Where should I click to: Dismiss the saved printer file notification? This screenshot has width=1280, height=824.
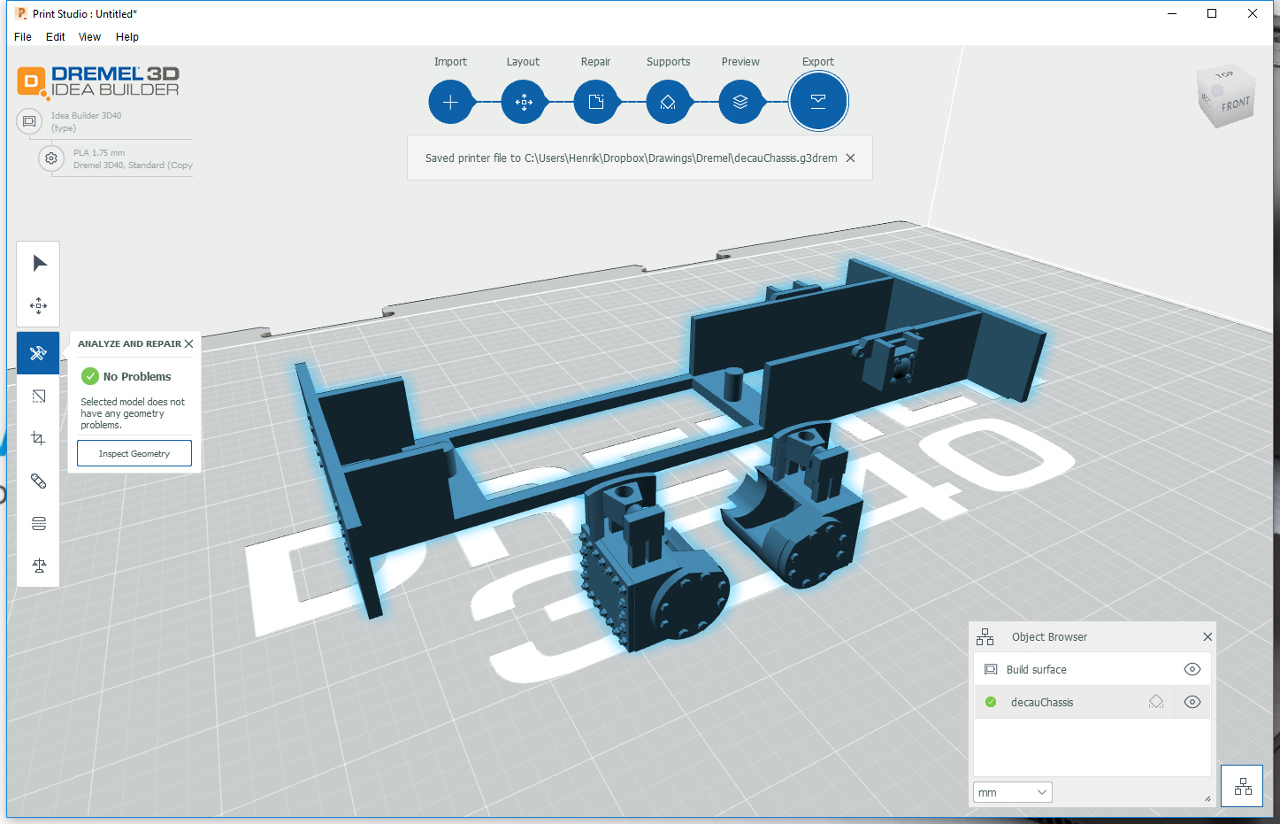point(850,158)
